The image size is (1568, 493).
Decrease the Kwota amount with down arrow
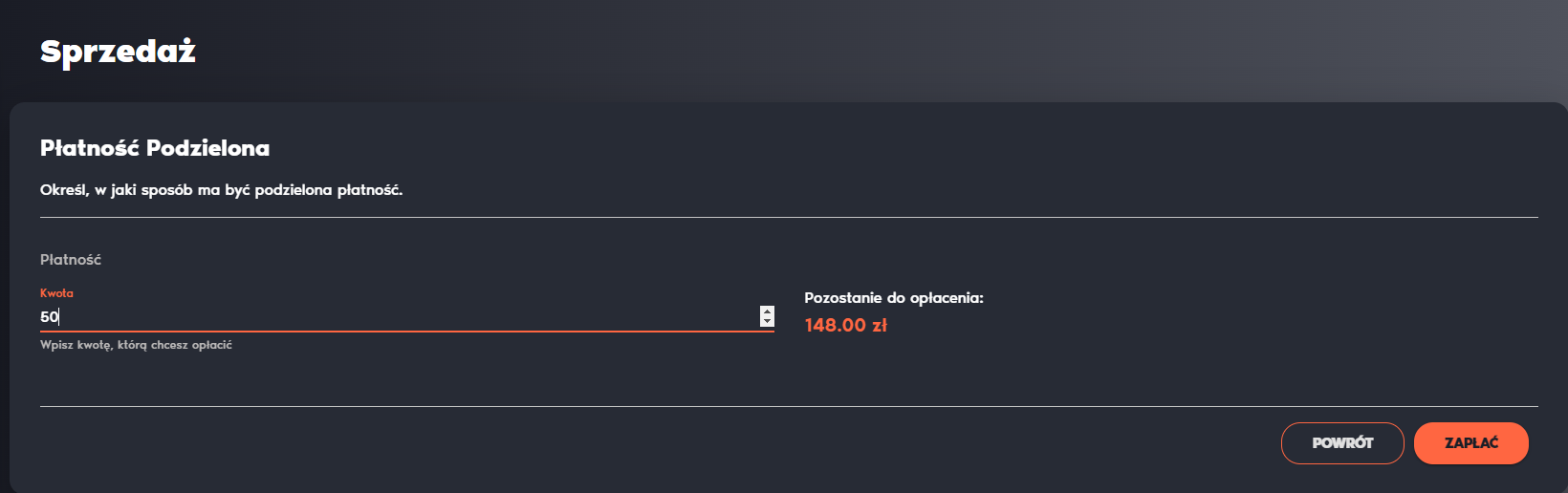click(767, 321)
